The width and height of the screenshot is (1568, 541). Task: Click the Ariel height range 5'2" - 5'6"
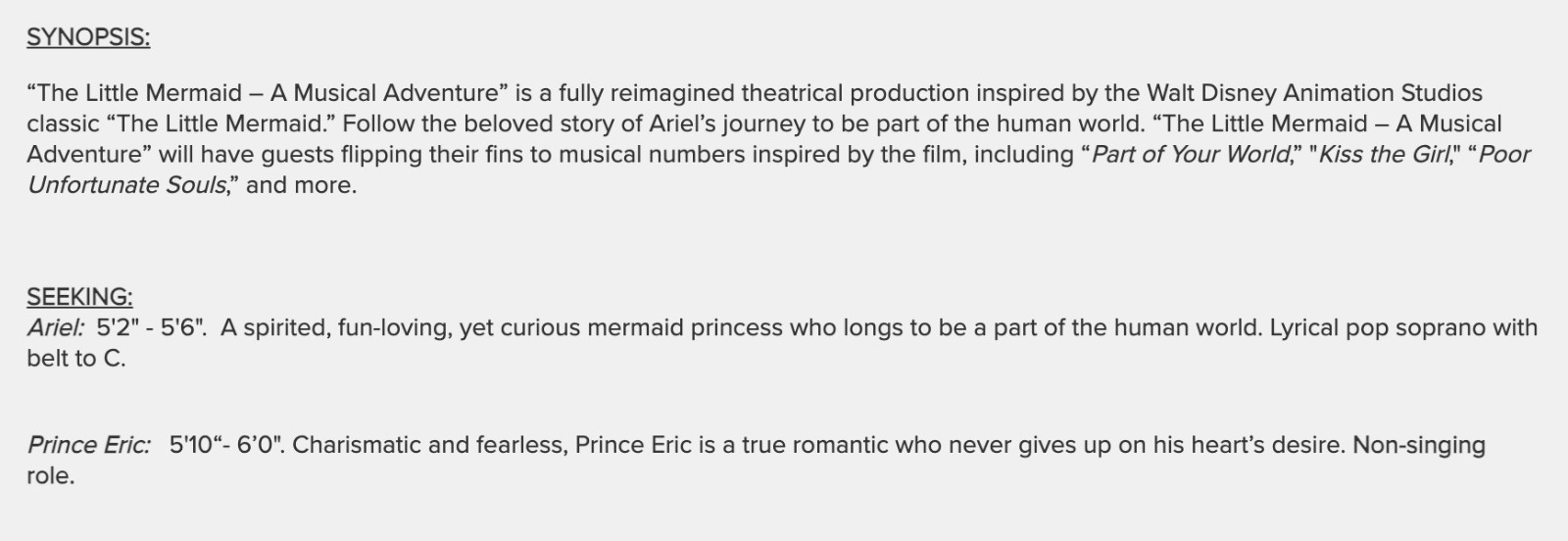point(151,327)
